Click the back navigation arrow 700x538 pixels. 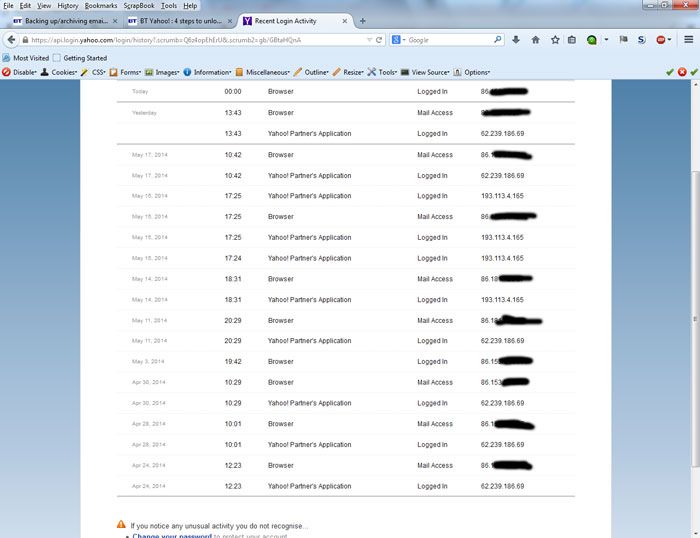(11, 40)
